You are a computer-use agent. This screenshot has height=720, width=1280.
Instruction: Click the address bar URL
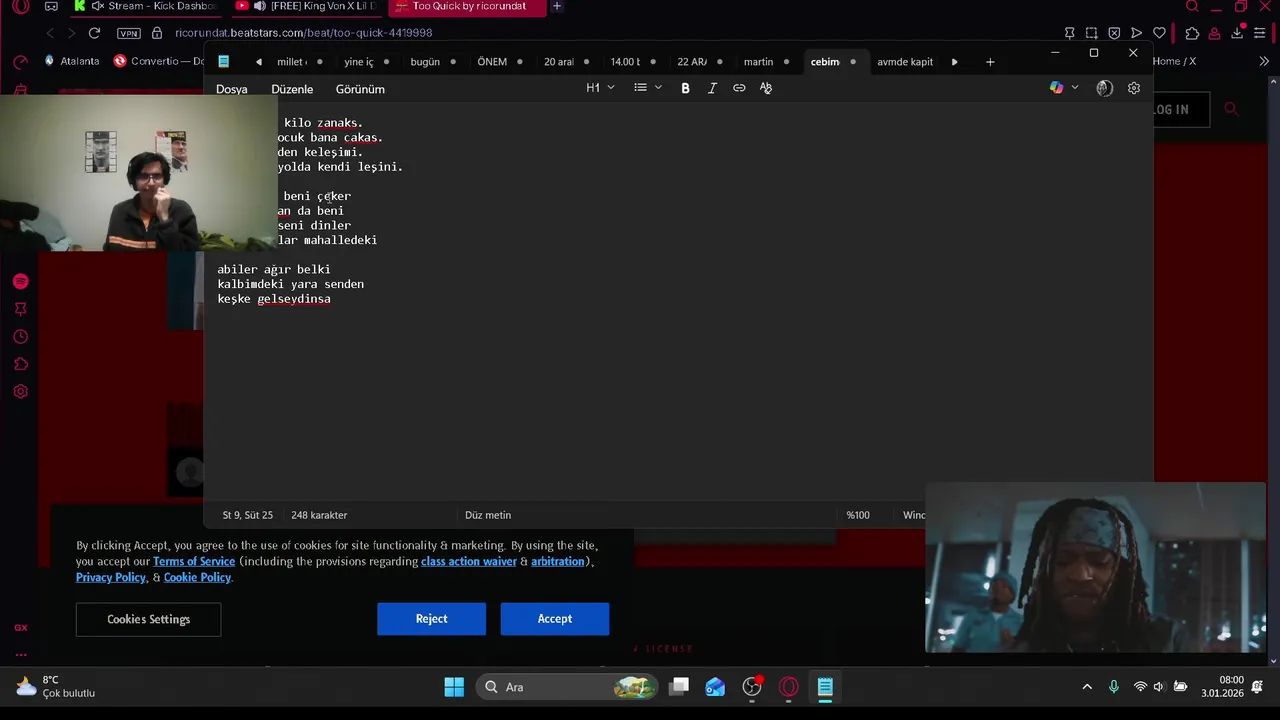click(x=304, y=33)
